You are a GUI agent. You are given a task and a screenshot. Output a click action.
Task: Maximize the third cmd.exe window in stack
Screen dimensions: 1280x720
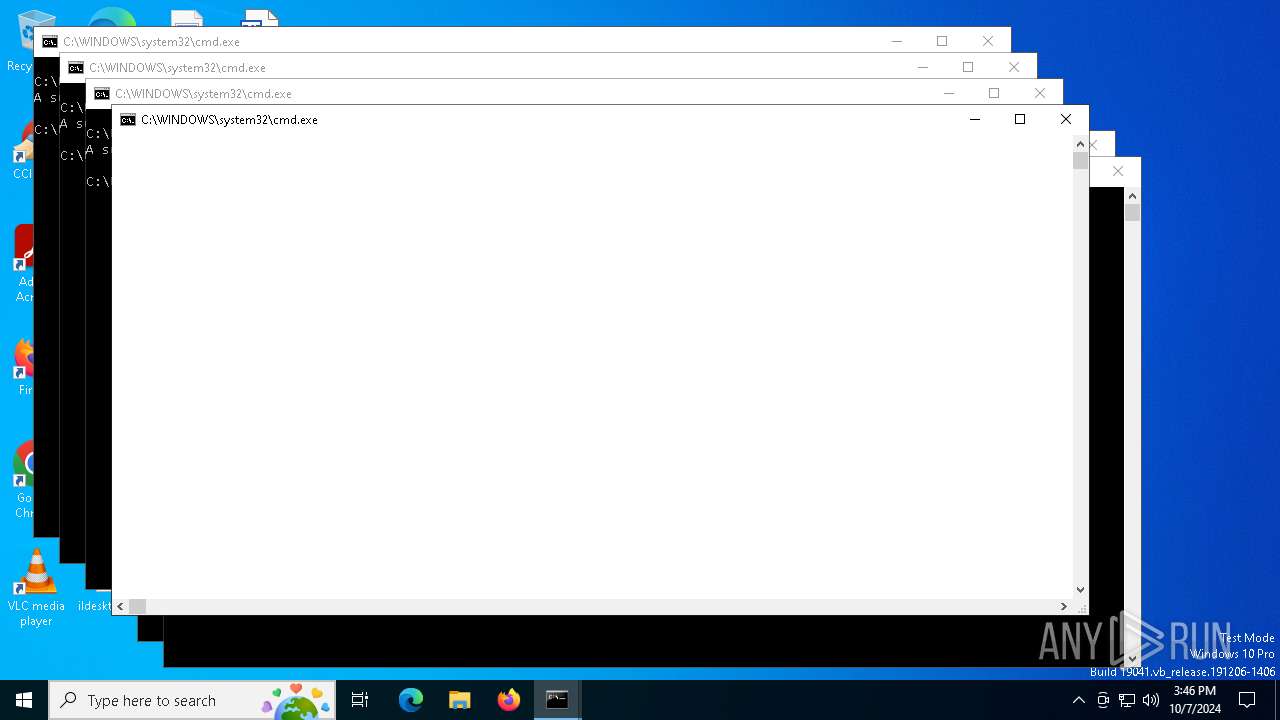(968, 67)
